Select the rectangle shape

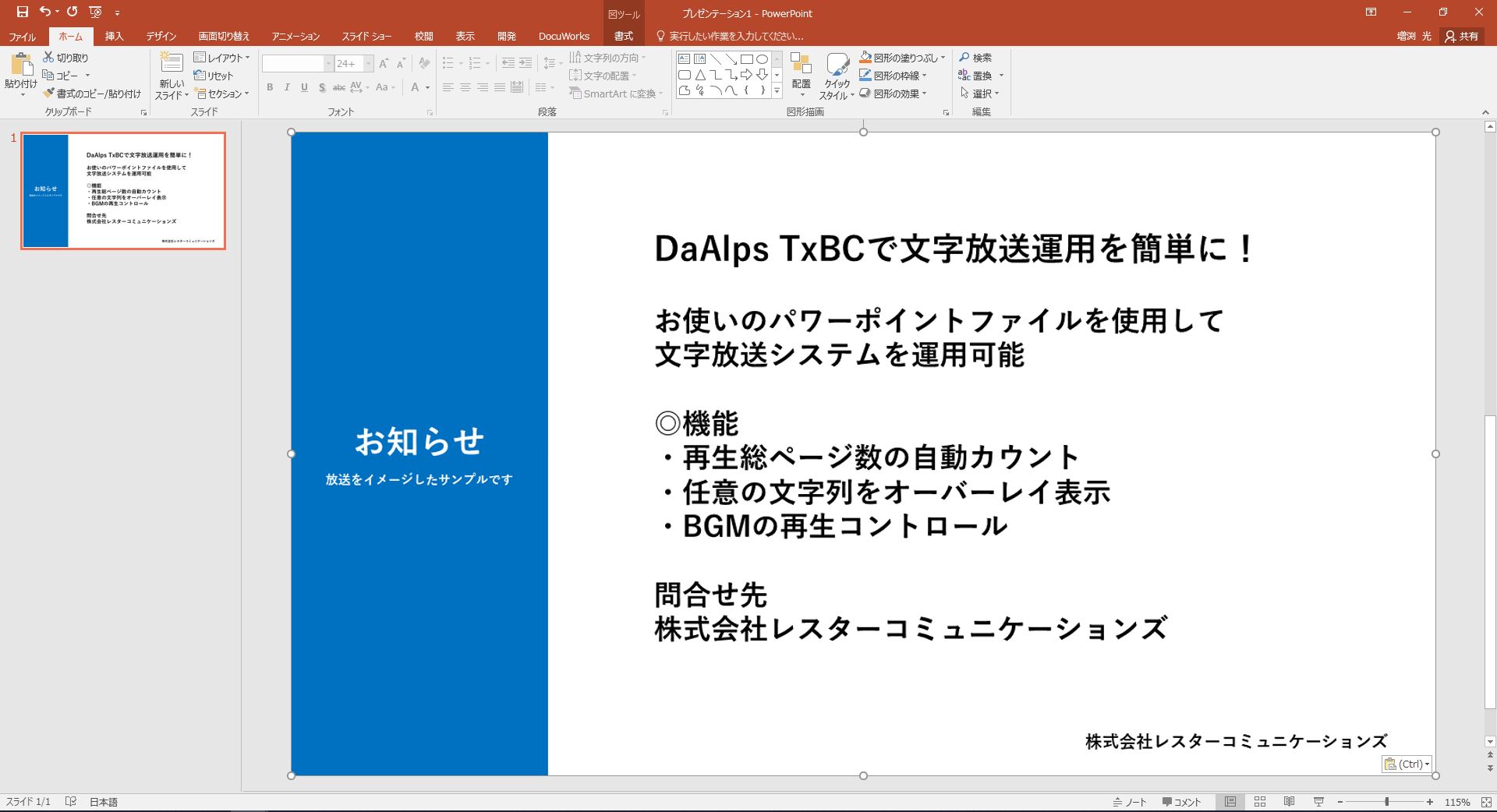[x=746, y=59]
